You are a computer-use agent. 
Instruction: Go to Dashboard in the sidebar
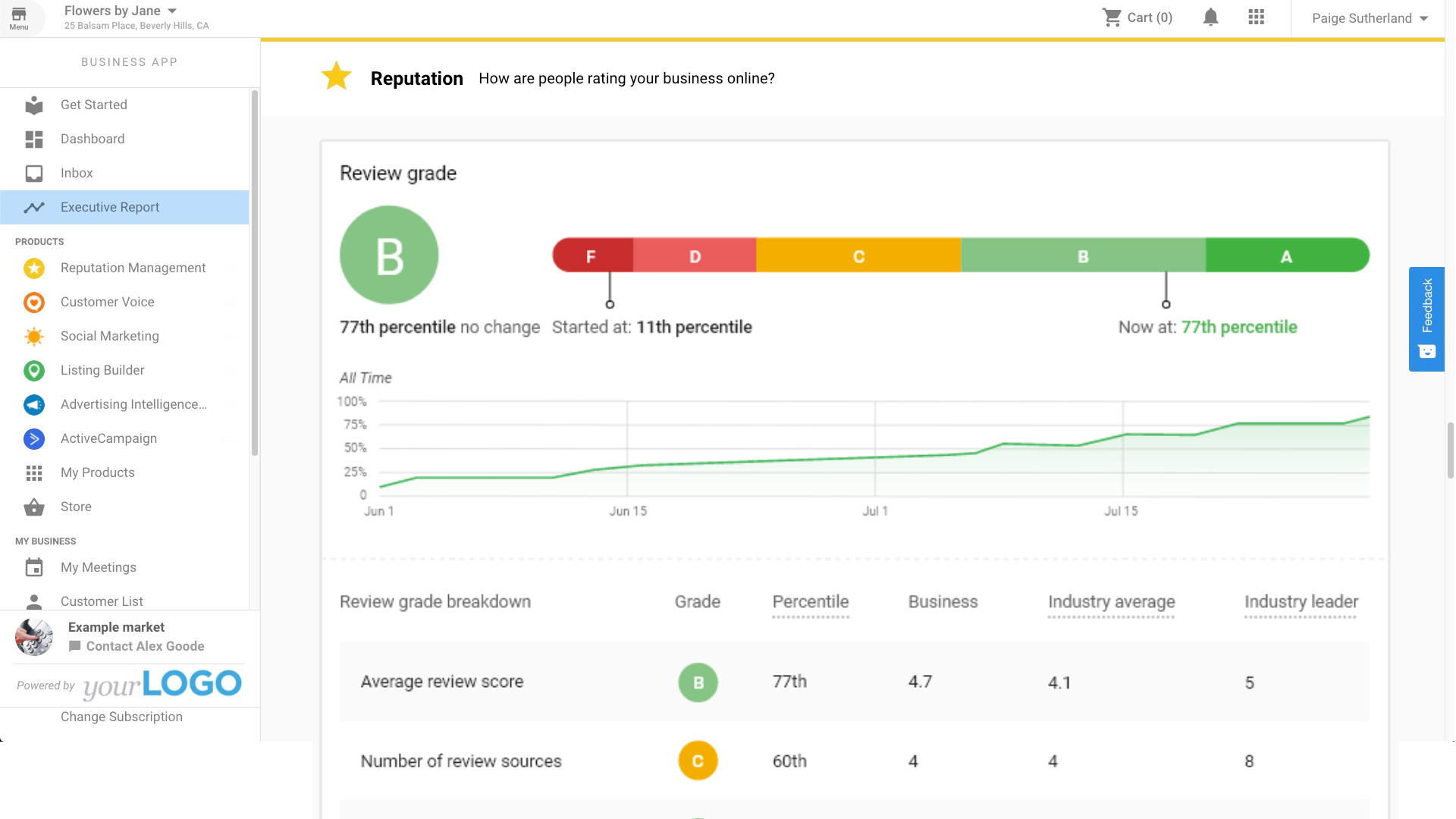124,139
